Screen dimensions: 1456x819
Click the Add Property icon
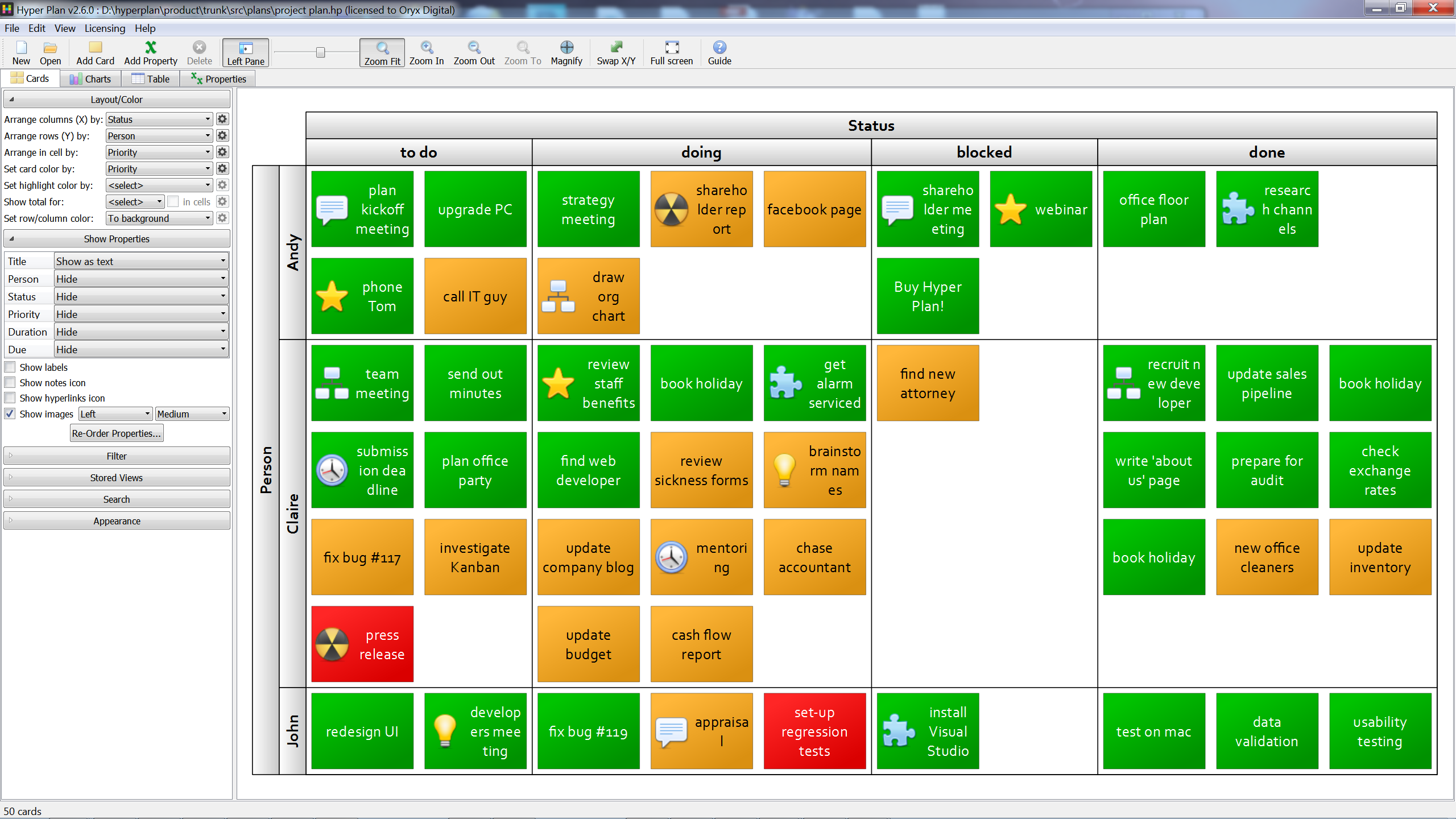[150, 48]
